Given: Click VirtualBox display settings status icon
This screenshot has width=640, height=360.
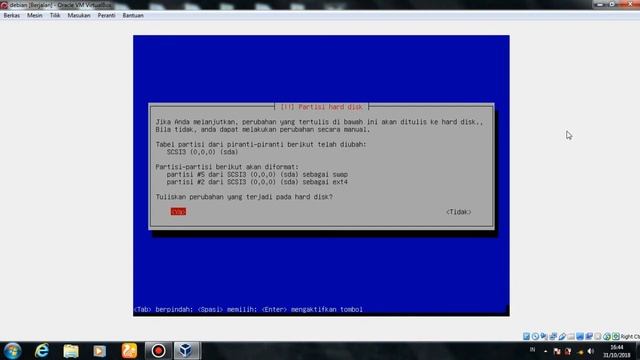Looking at the screenshot, I should (580, 336).
